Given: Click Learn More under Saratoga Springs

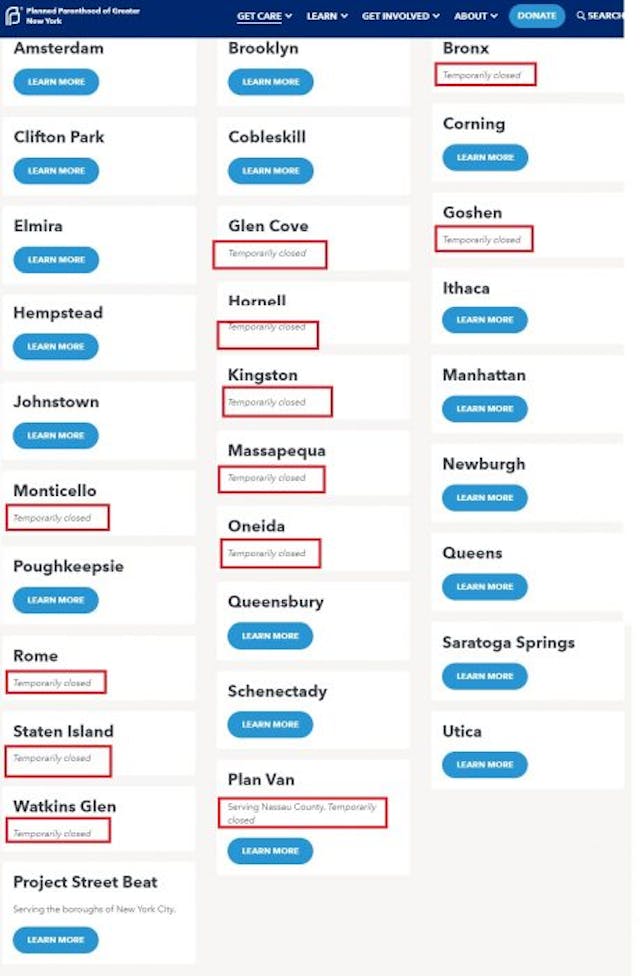Looking at the screenshot, I should [x=485, y=676].
